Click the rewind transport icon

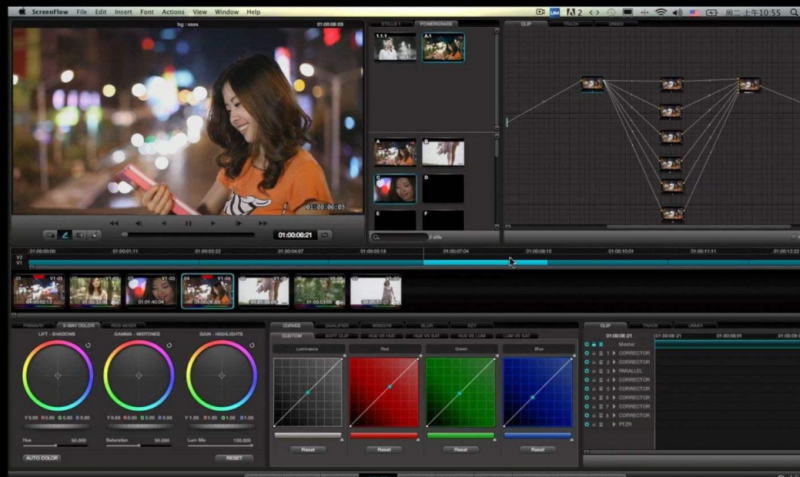(x=114, y=223)
